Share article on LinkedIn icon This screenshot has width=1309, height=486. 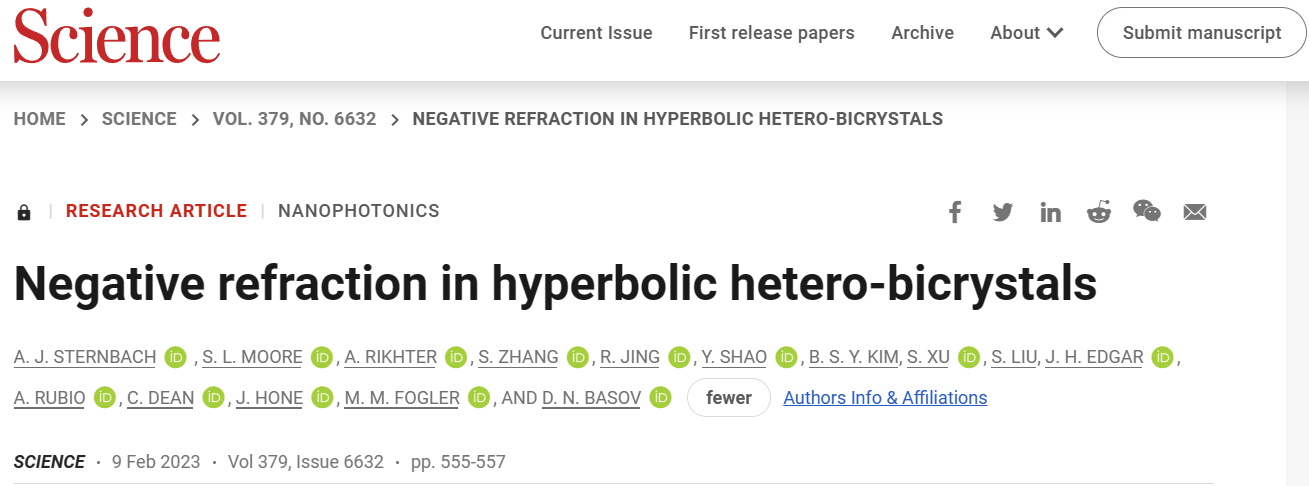[1050, 212]
